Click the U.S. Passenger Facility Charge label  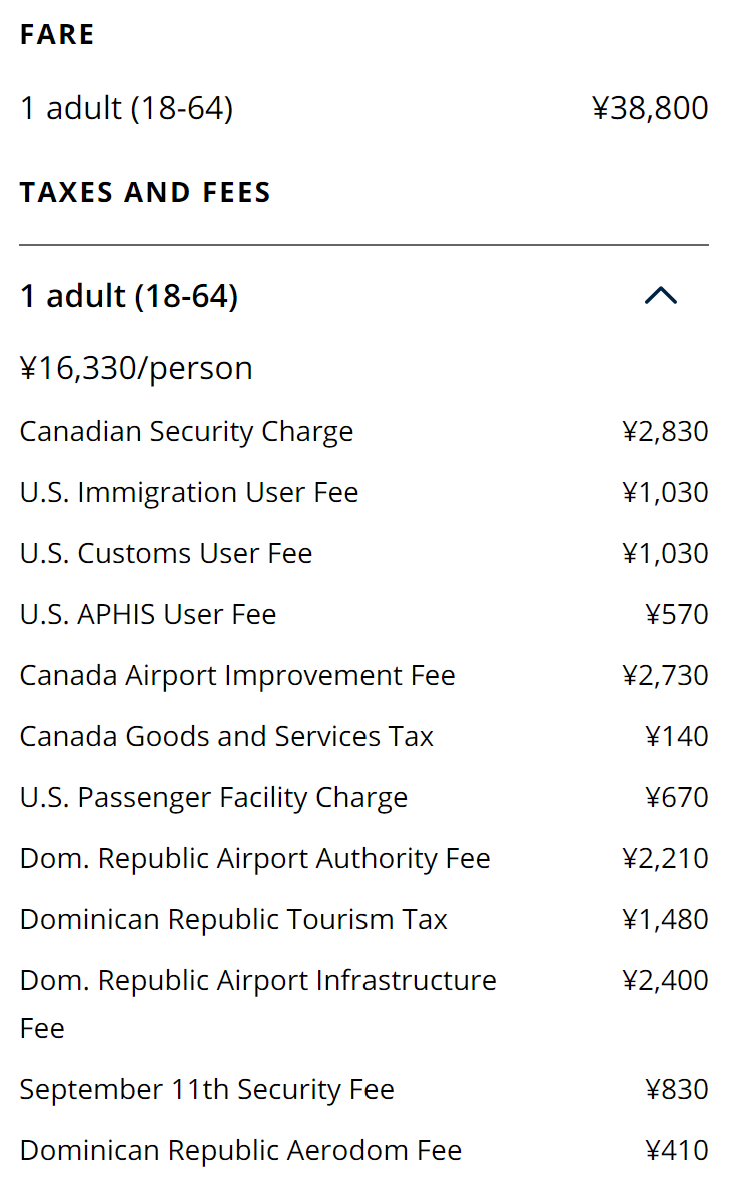(x=213, y=798)
